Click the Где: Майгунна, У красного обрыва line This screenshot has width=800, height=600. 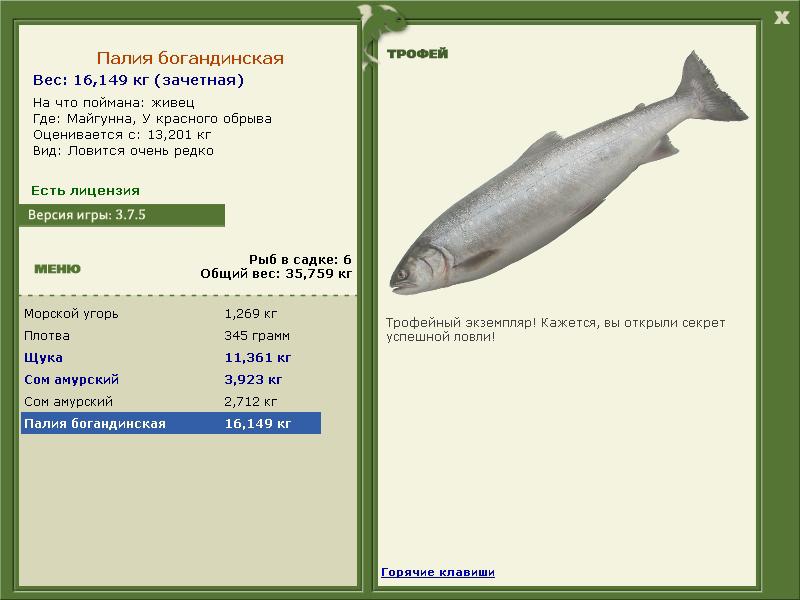pos(152,119)
